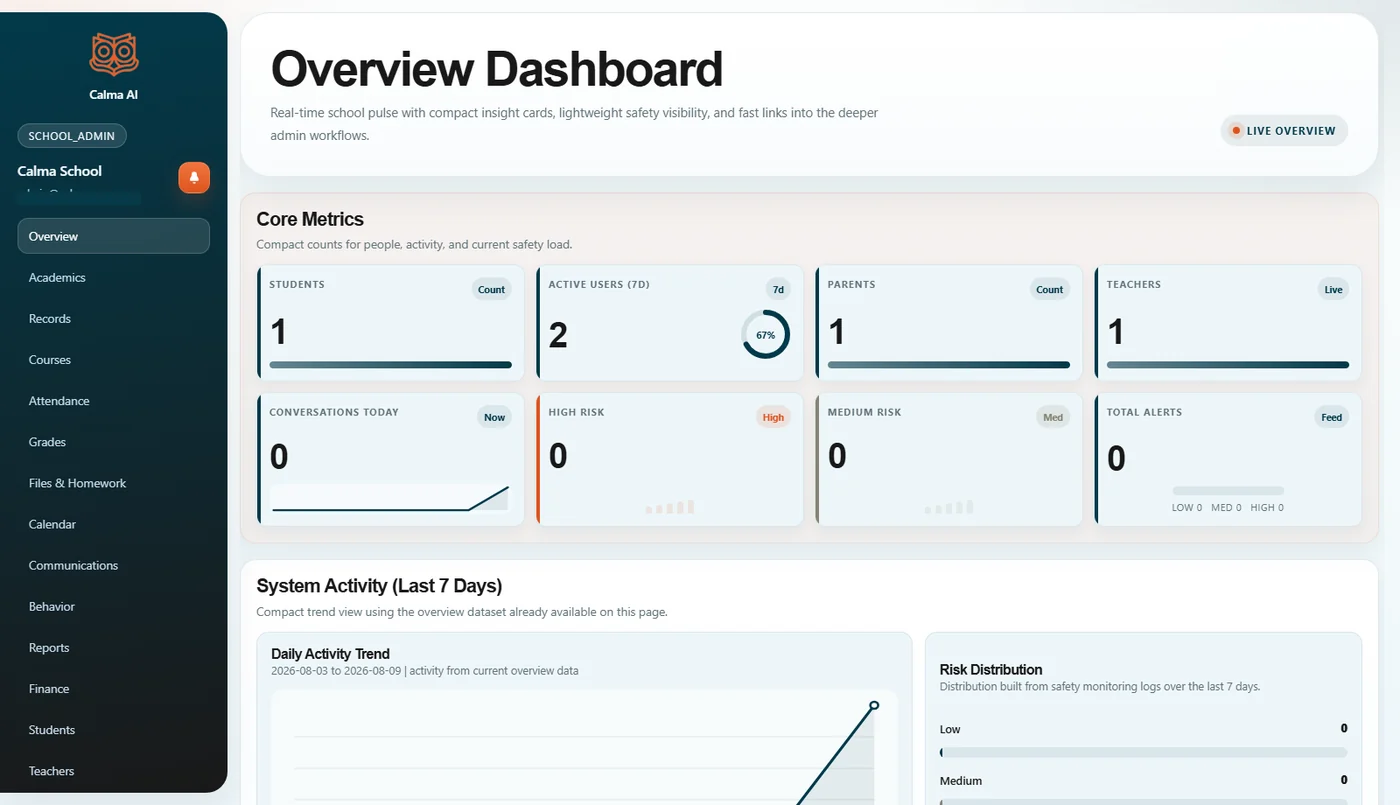The width and height of the screenshot is (1400, 805).
Task: Go to Records section
Action: [113, 318]
